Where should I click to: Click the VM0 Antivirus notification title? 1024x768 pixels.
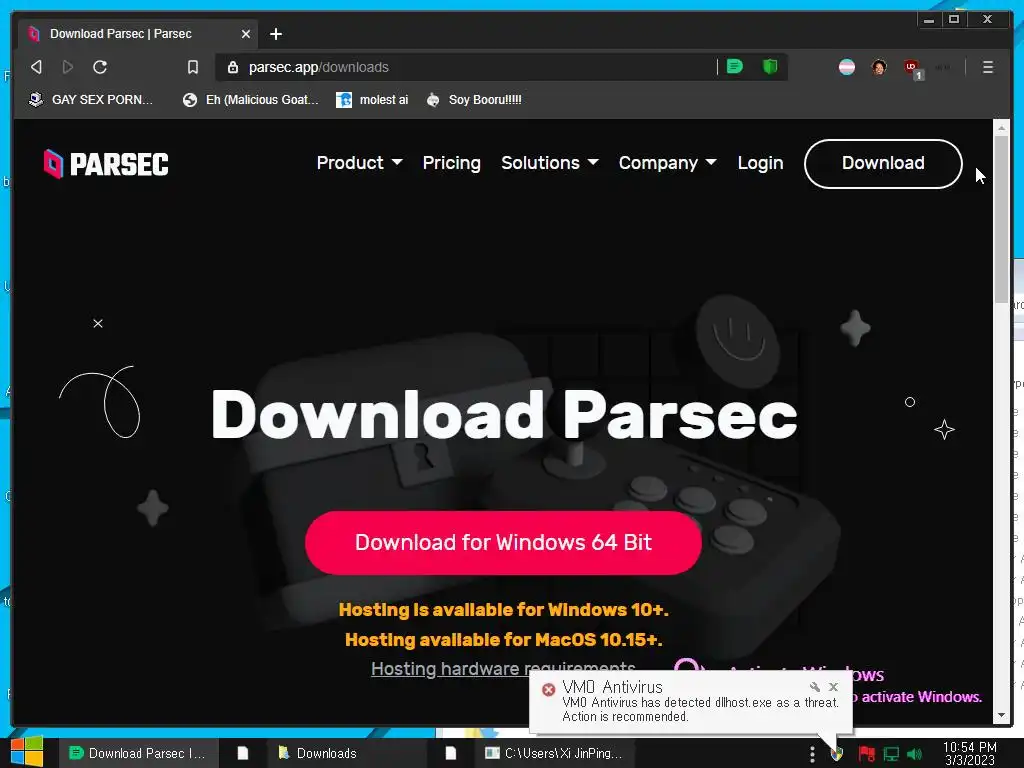[x=612, y=687]
